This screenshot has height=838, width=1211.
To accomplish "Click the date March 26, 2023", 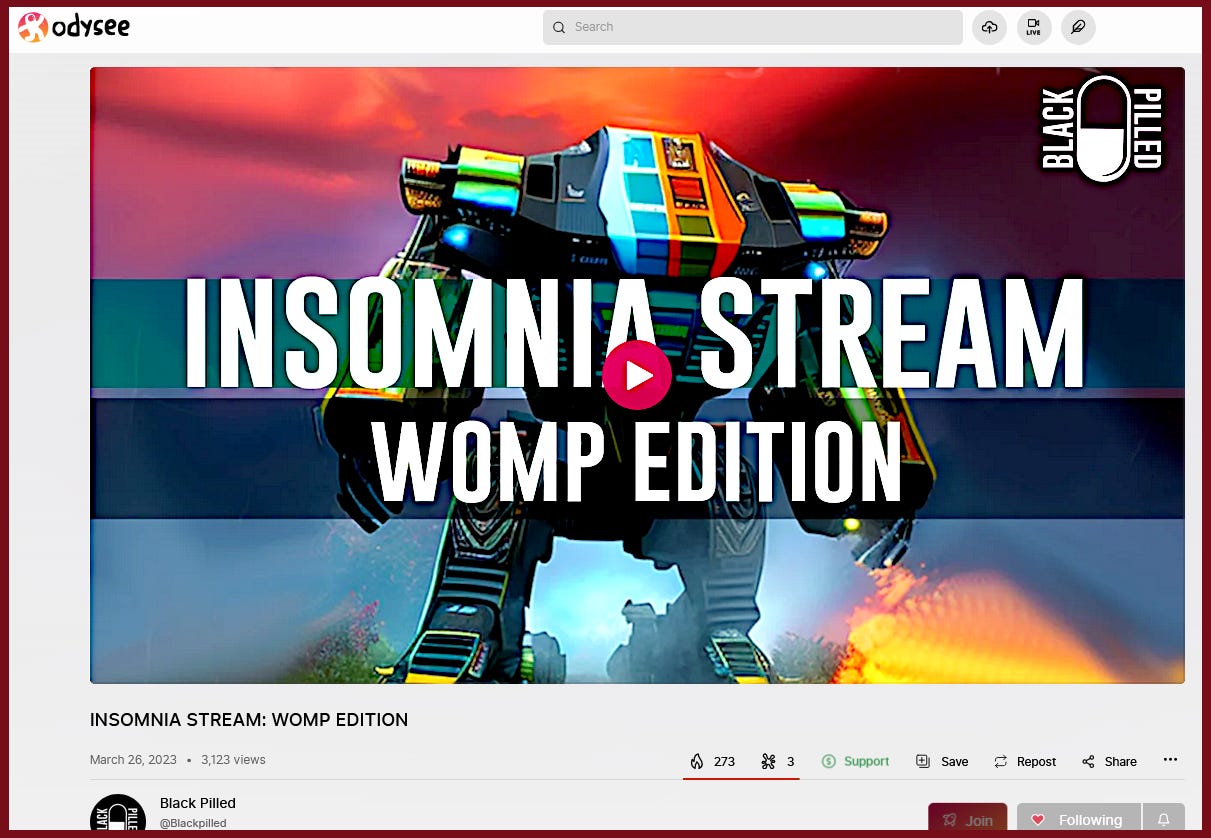I will pyautogui.click(x=133, y=760).
